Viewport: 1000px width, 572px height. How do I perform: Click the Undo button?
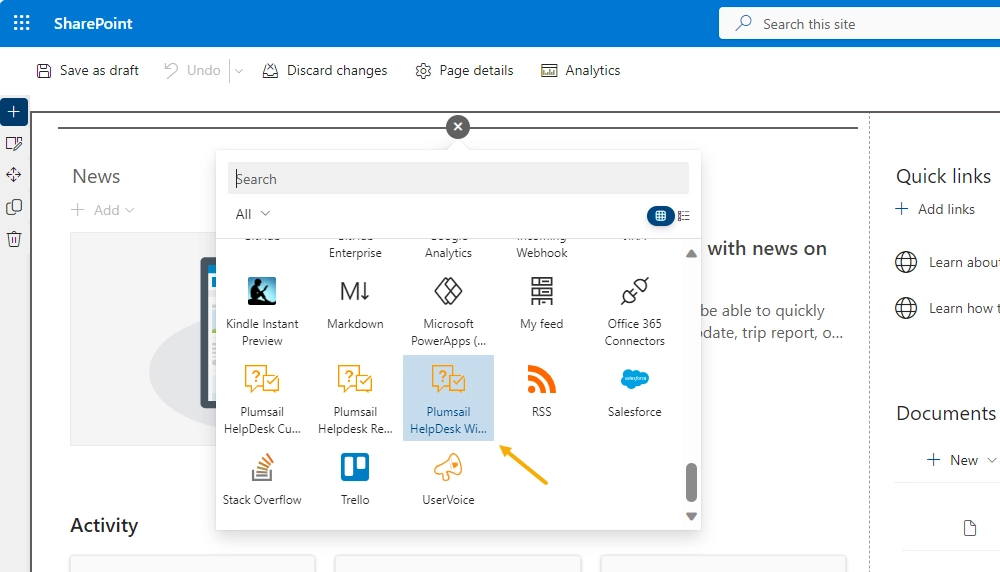192,70
